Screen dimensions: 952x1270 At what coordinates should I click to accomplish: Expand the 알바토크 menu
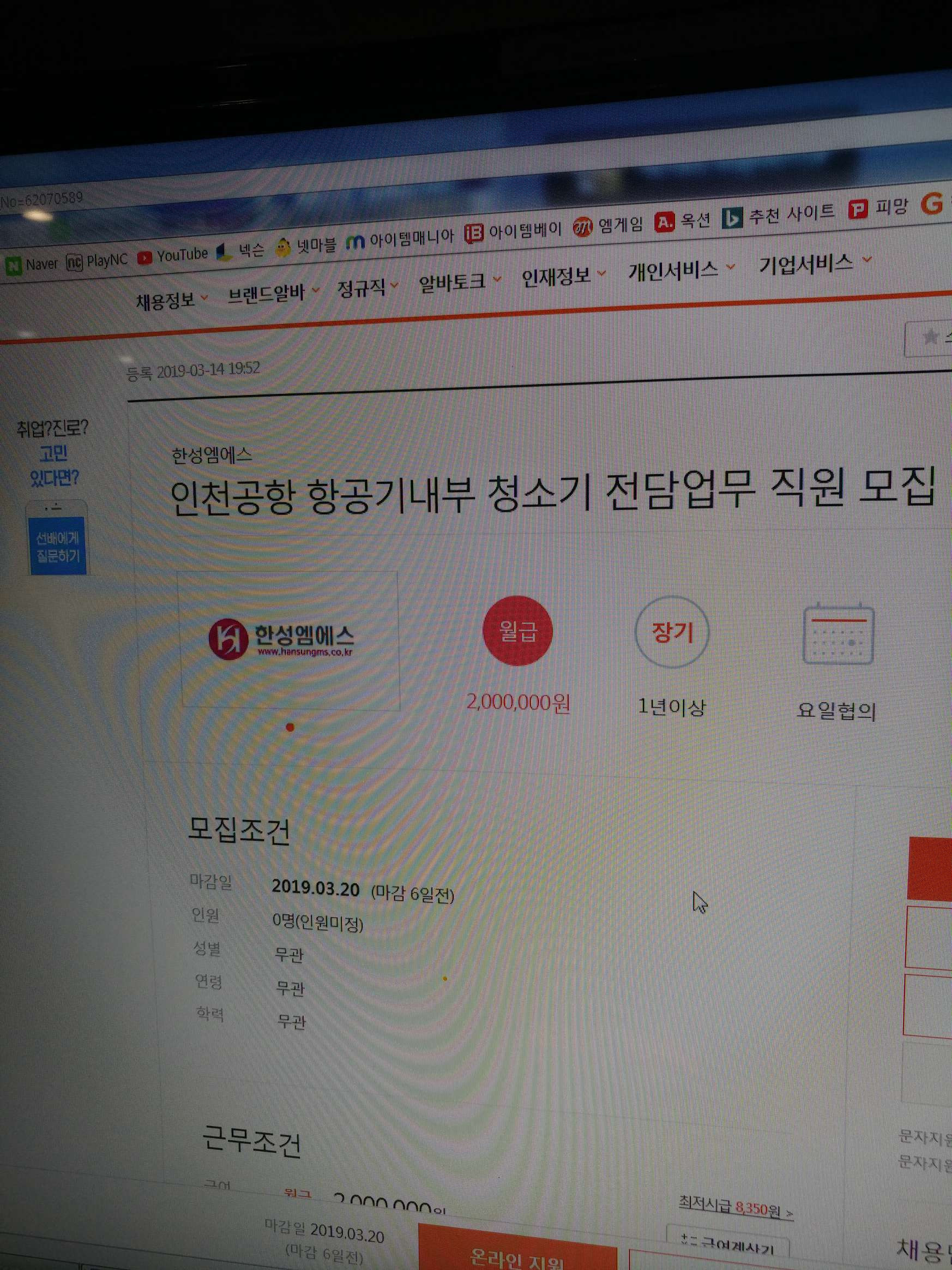460,282
